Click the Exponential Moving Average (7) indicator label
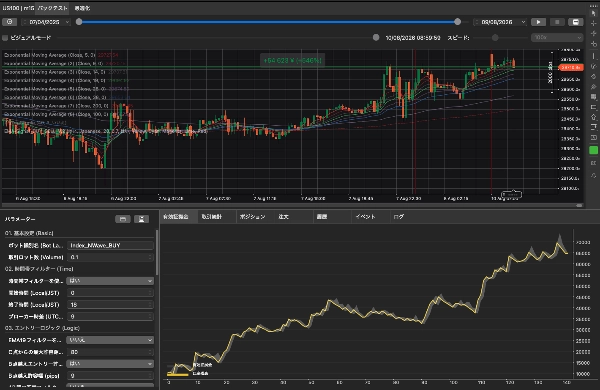Image resolution: width=600 pixels, height=390 pixels. pyautogui.click(x=56, y=106)
